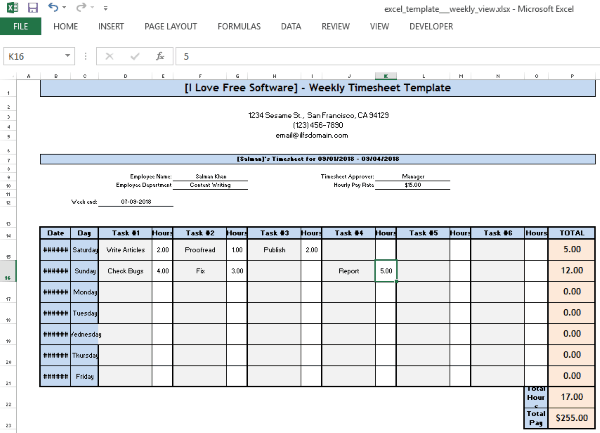The image size is (600, 433).
Task: Select the Employee Name value cell
Action: point(210,176)
